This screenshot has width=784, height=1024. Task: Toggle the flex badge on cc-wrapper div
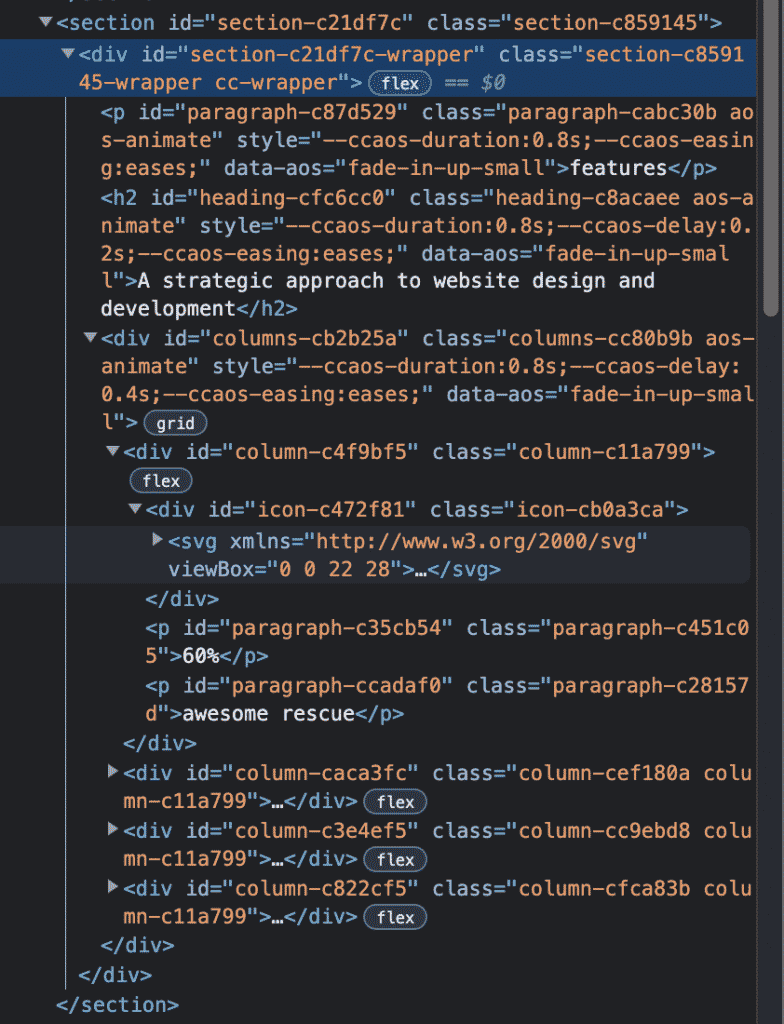pyautogui.click(x=400, y=84)
